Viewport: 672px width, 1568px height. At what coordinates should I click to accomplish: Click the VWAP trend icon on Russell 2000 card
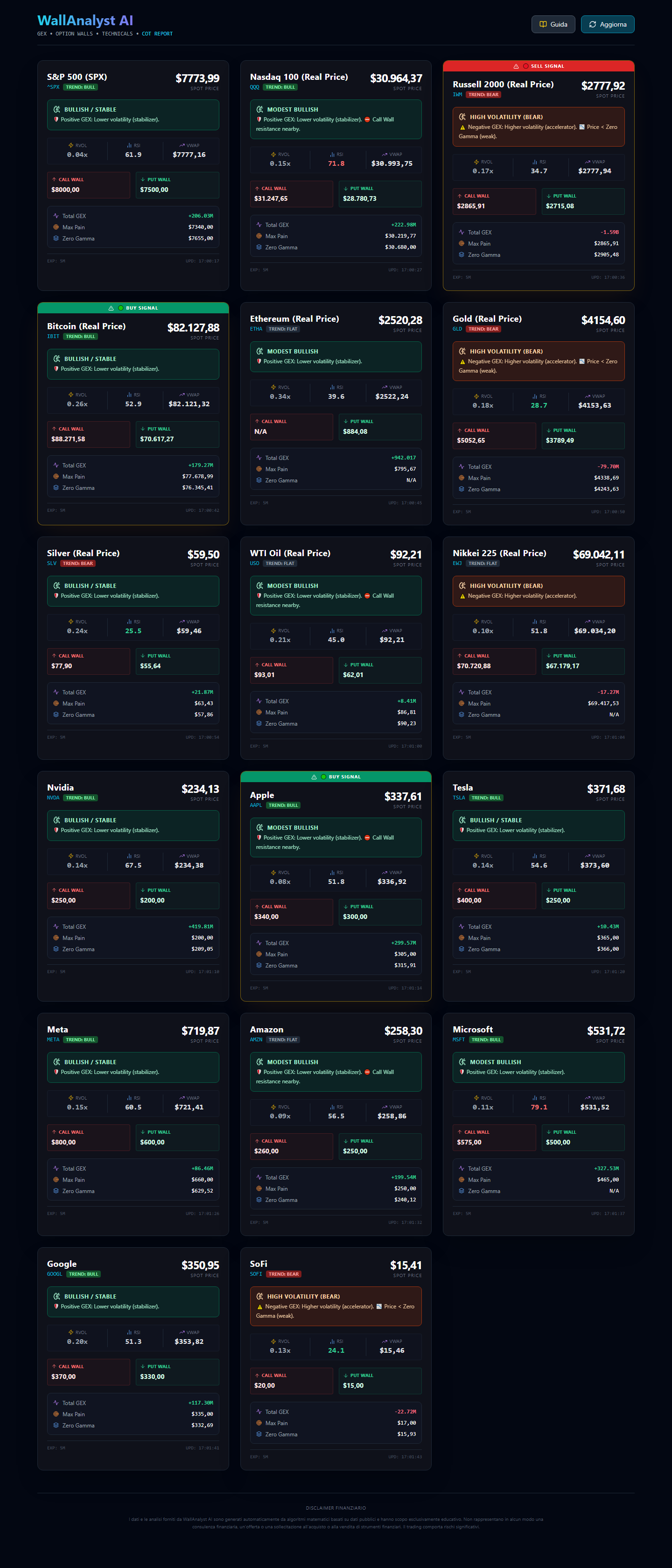(588, 162)
